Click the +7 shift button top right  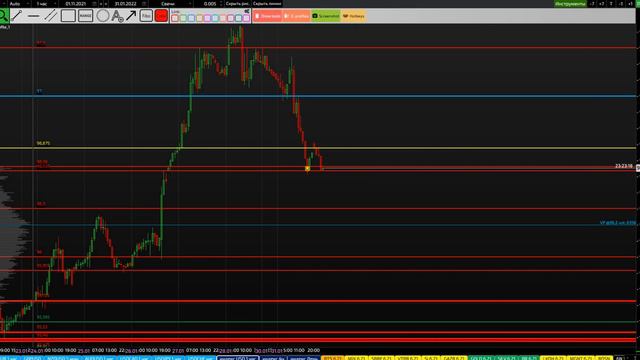click(x=601, y=4)
